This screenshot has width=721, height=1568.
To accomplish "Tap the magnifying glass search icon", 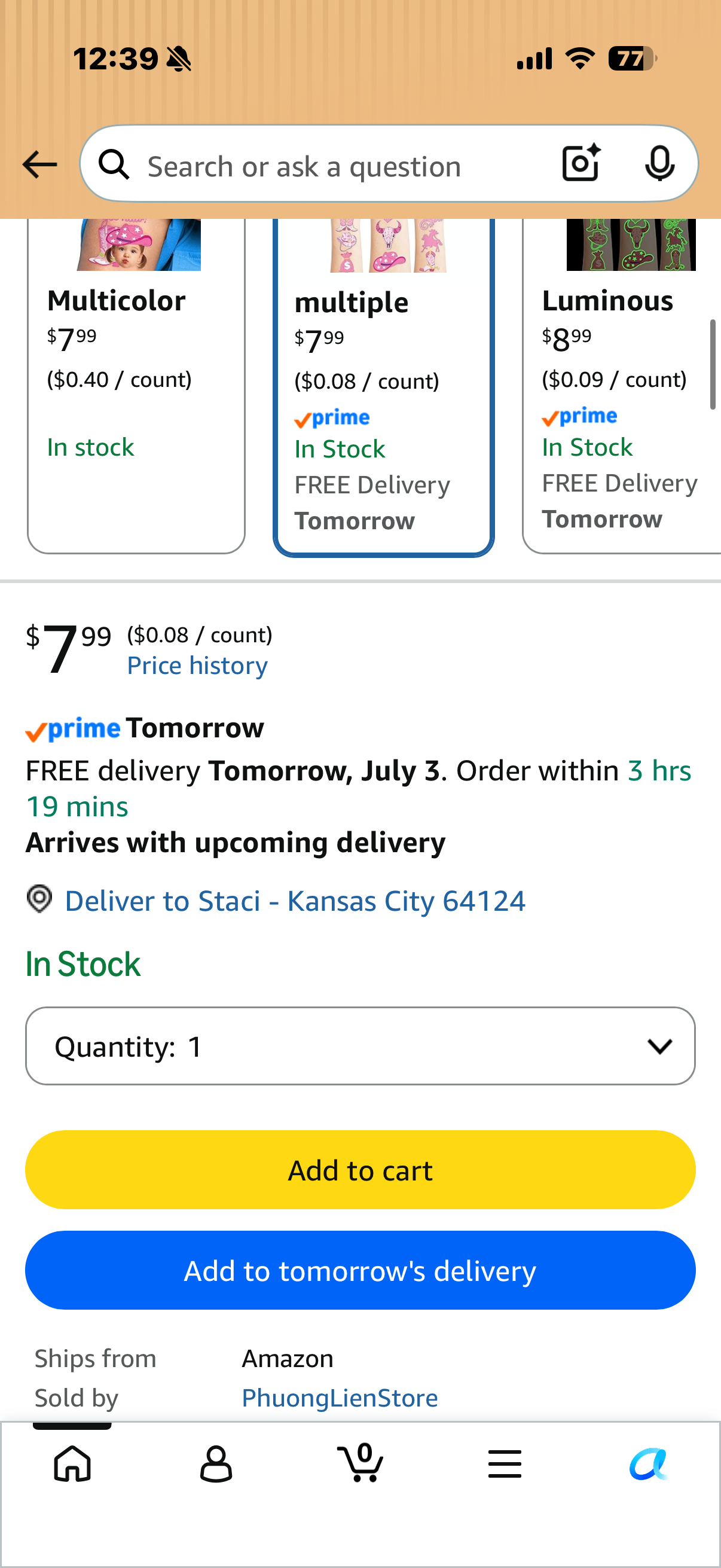I will pyautogui.click(x=114, y=164).
